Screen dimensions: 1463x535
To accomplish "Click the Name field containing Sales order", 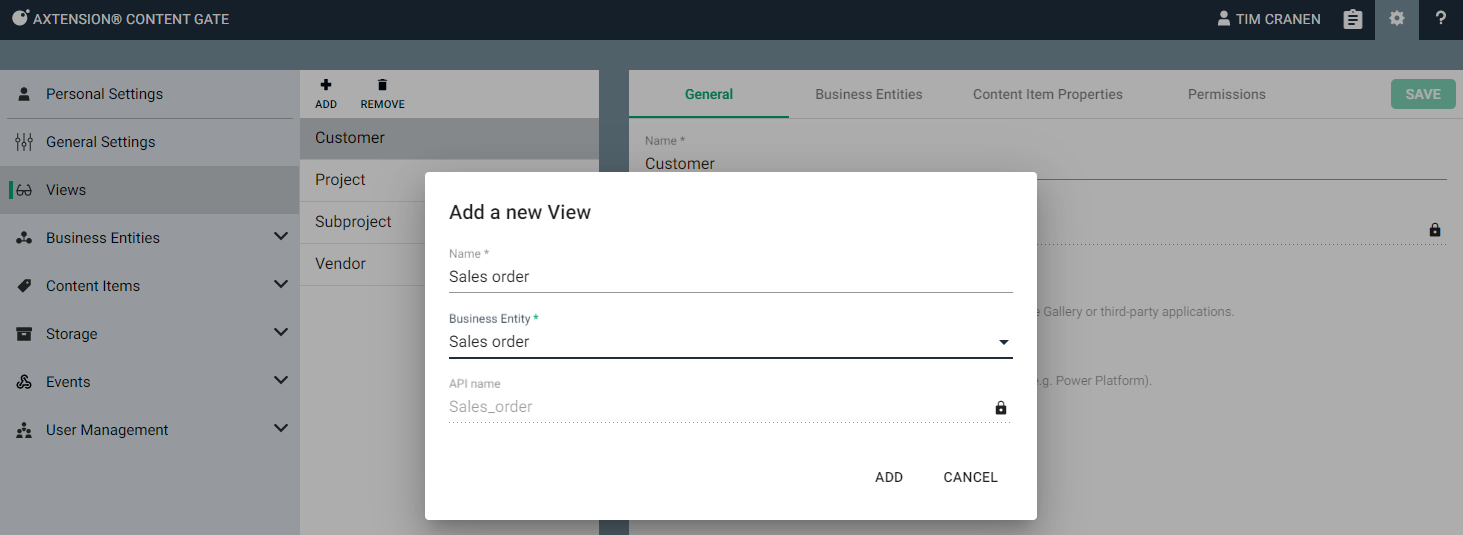I will tap(730, 277).
